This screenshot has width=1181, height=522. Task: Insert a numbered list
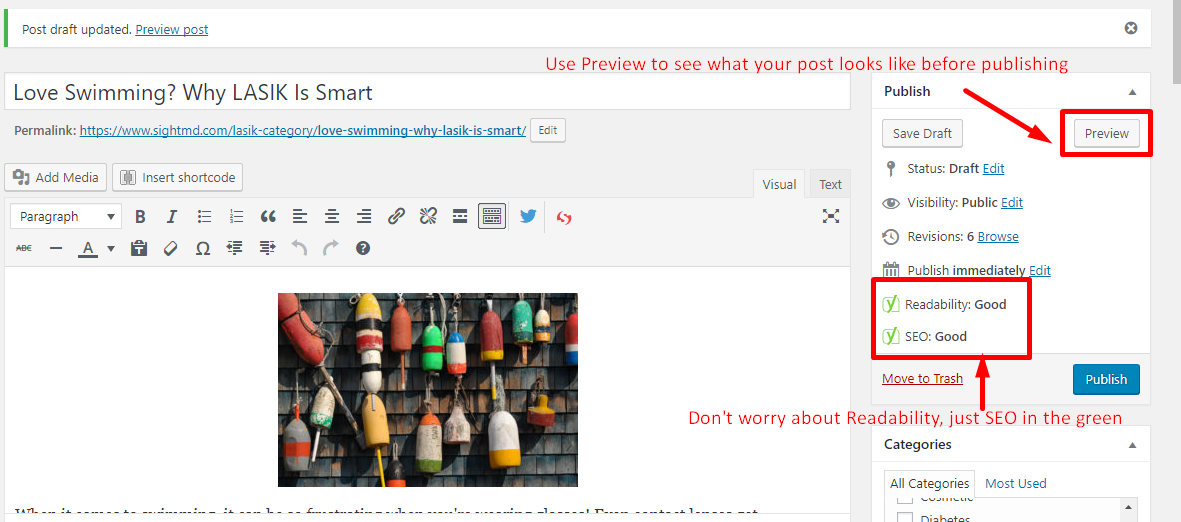point(237,217)
